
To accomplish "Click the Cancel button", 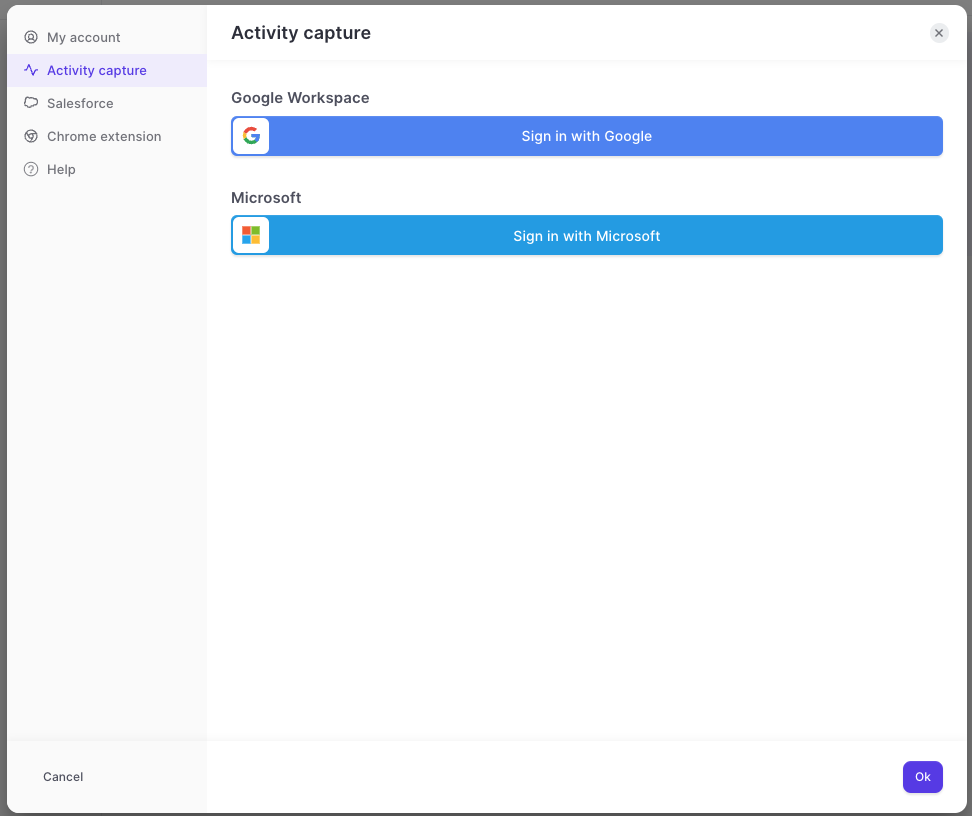I will pyautogui.click(x=63, y=776).
